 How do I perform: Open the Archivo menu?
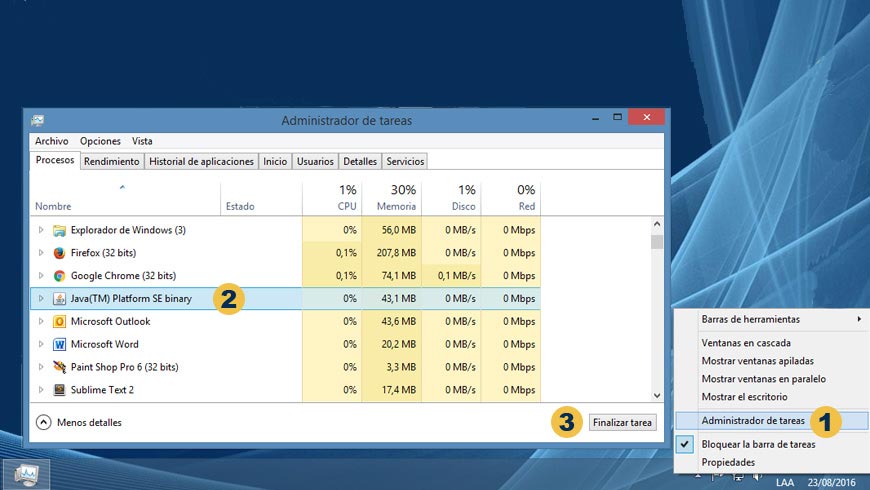pos(52,141)
